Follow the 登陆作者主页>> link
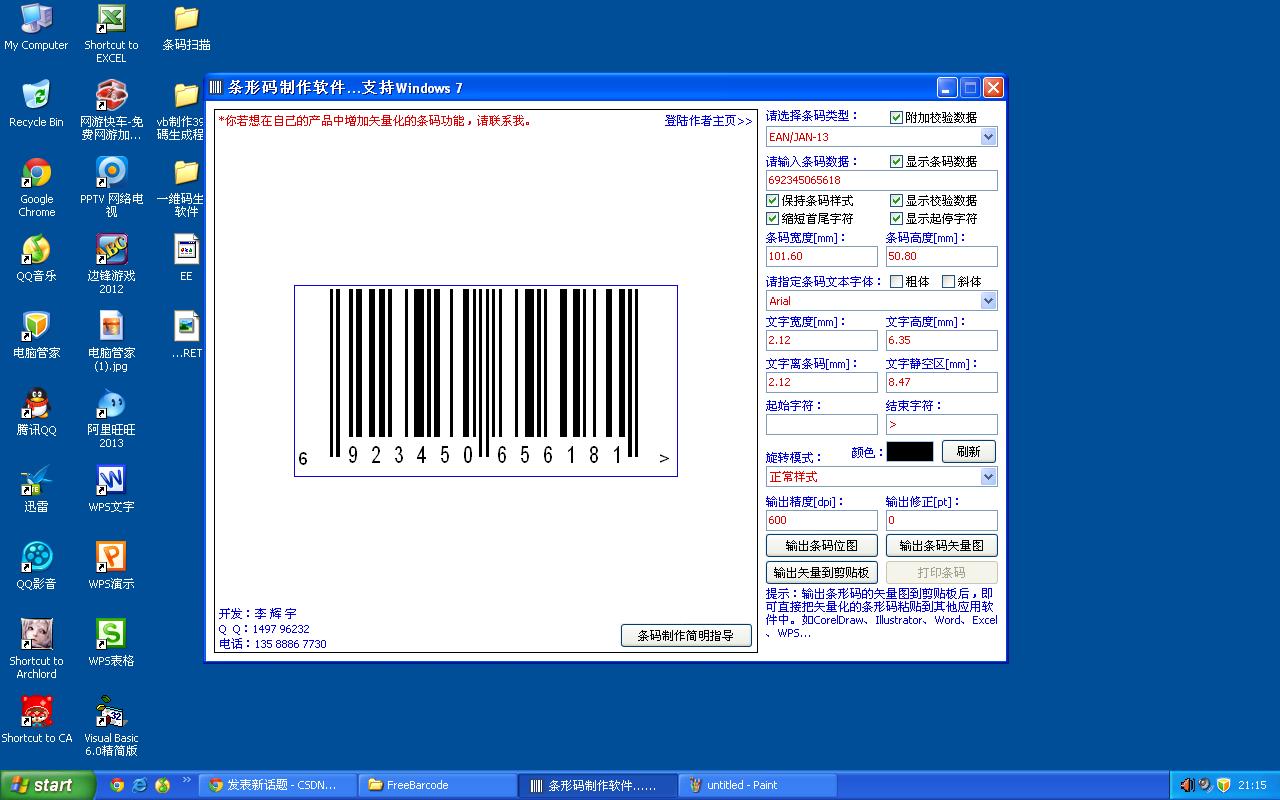Screen dimensions: 1280x800 [708, 121]
